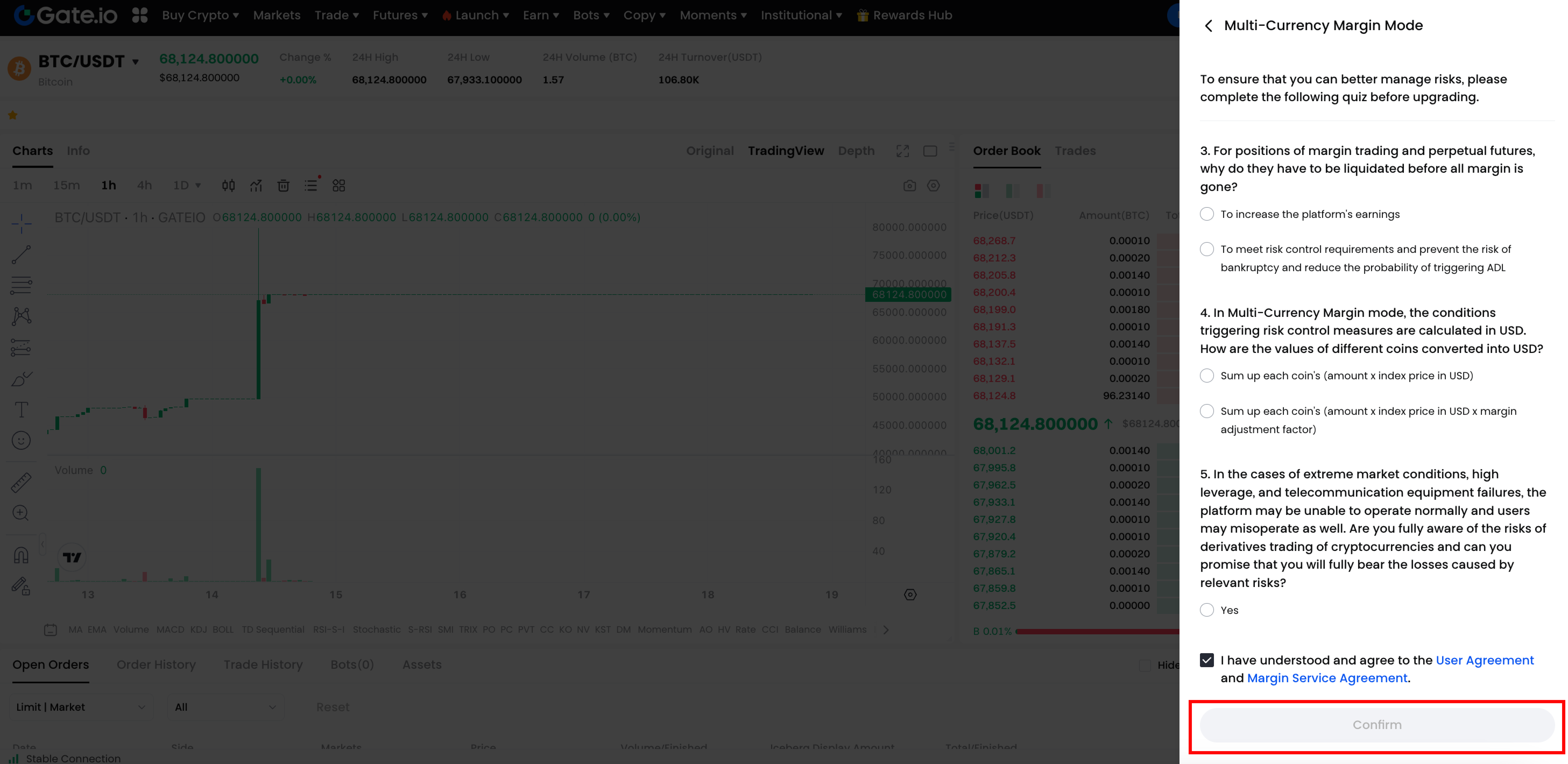Select the 'Yes' radio button

(1206, 610)
